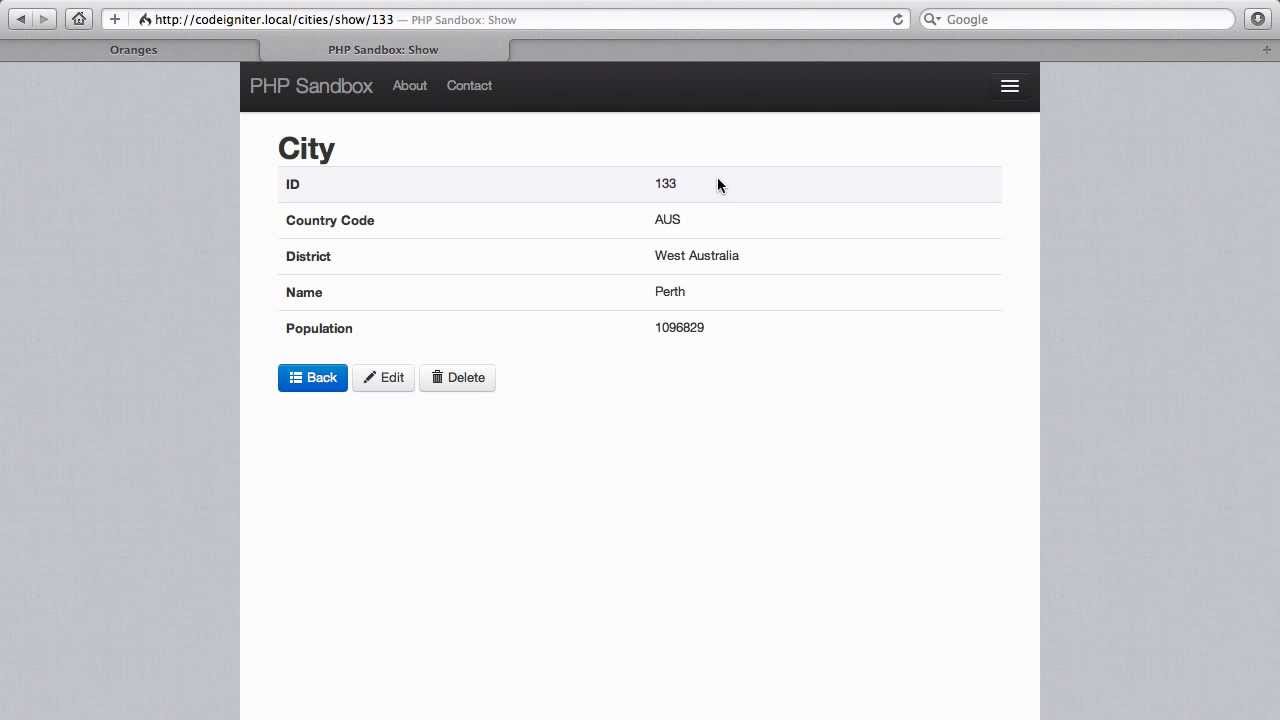The height and width of the screenshot is (720, 1280).
Task: Select the PHP Sandbox: Show tab
Action: pos(383,49)
